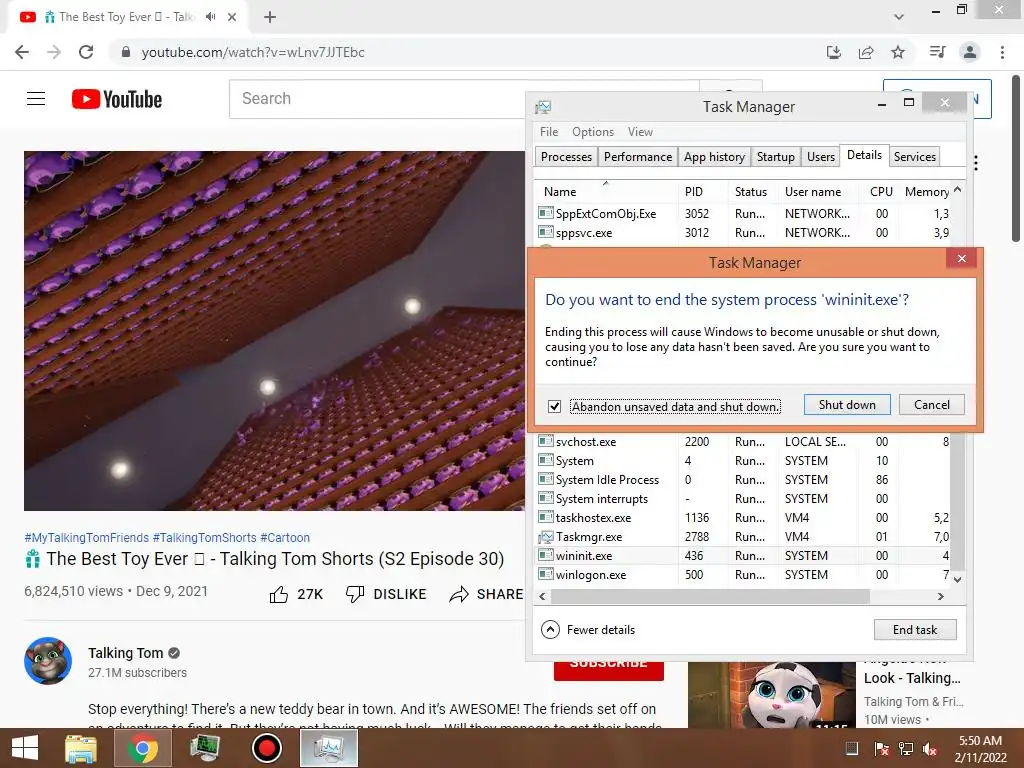The width and height of the screenshot is (1024, 768).
Task: Open a new browser tab
Action: point(270,17)
